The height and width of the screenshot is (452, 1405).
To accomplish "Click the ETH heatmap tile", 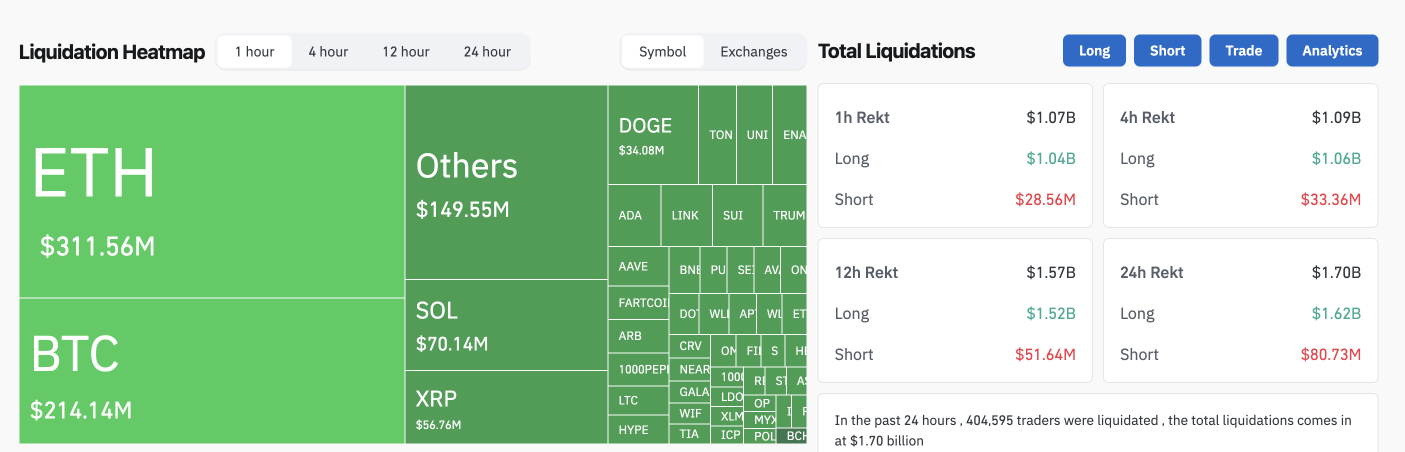I will click(x=211, y=191).
